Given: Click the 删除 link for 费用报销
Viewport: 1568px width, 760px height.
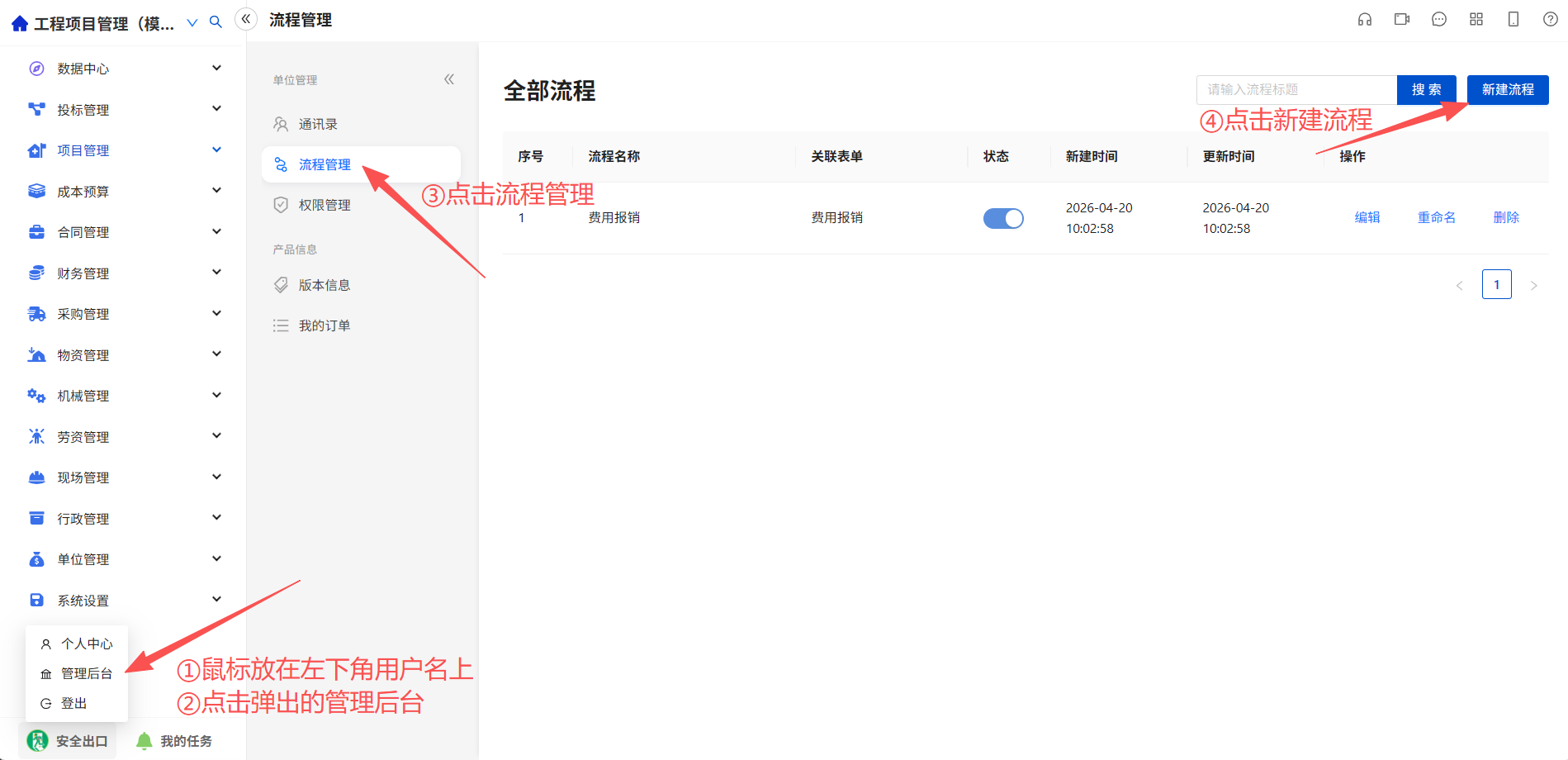Looking at the screenshot, I should point(1506,217).
